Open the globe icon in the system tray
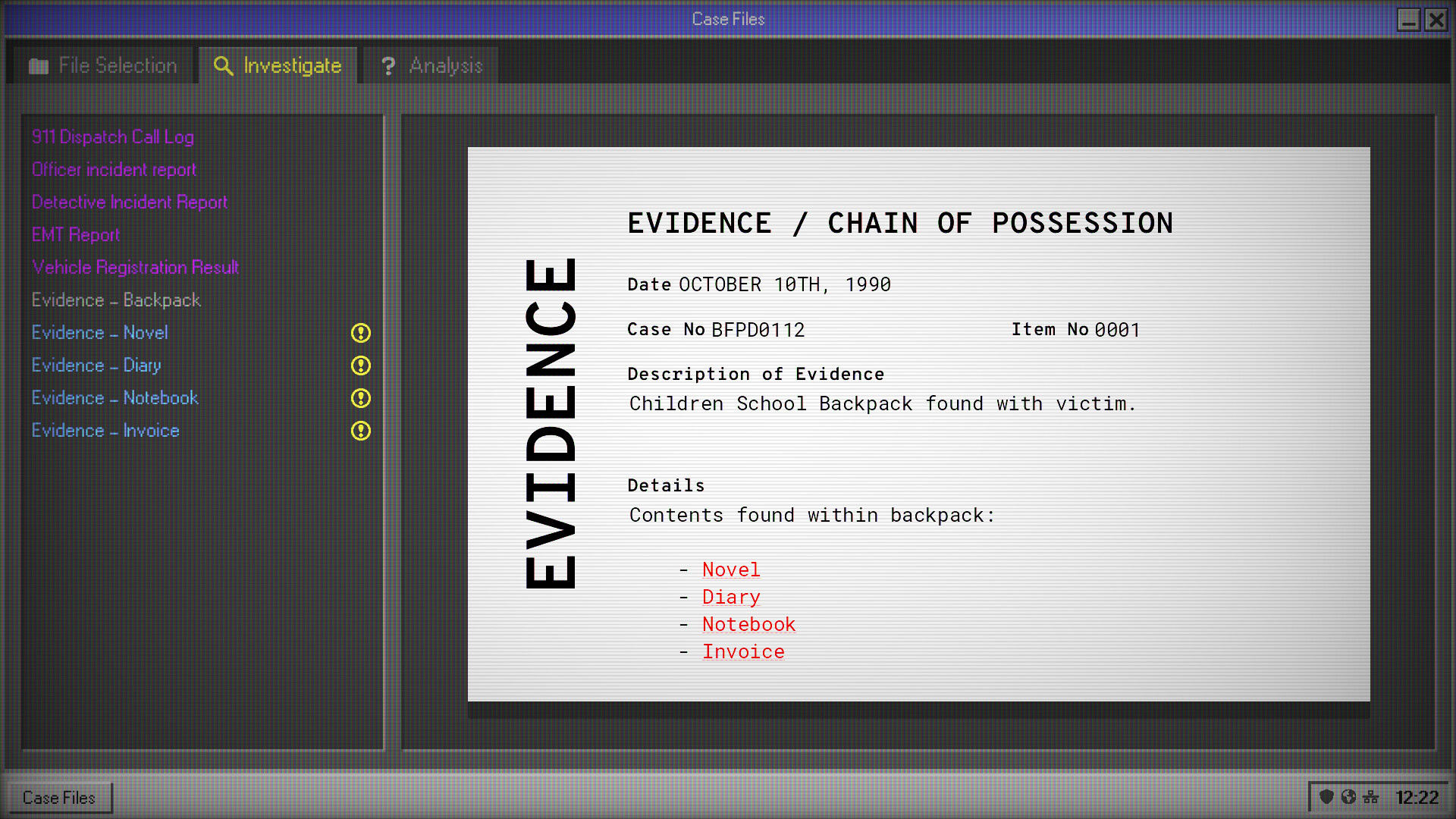Viewport: 1456px width, 819px height. (x=1349, y=797)
